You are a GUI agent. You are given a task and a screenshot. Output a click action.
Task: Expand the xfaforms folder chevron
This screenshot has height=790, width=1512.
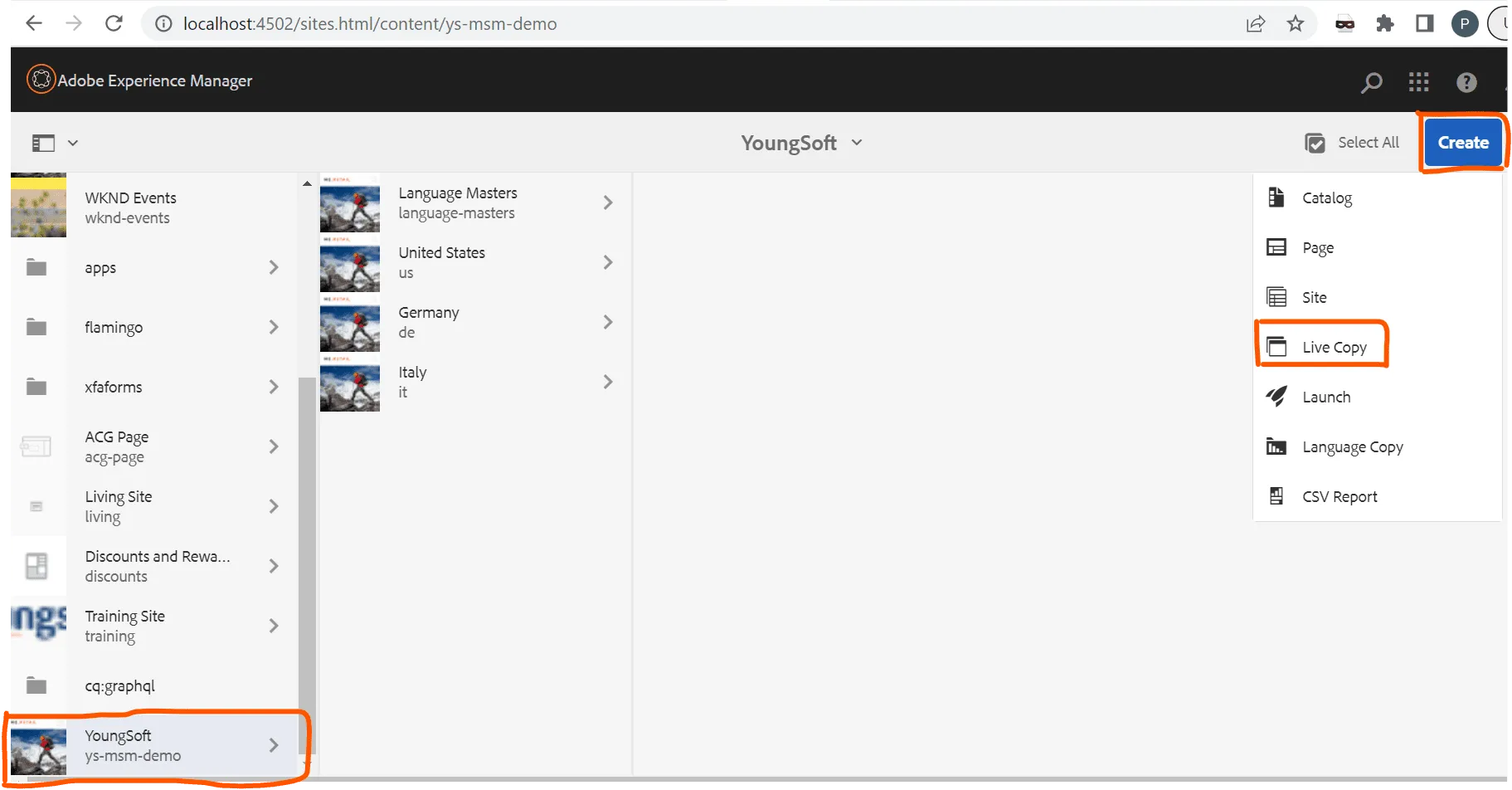click(274, 387)
